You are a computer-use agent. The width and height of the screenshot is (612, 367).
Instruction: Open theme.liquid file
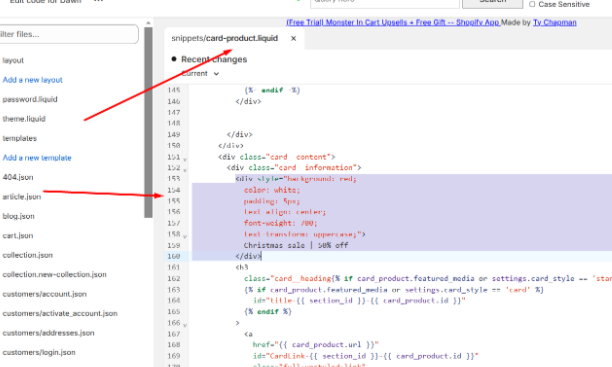click(24, 119)
